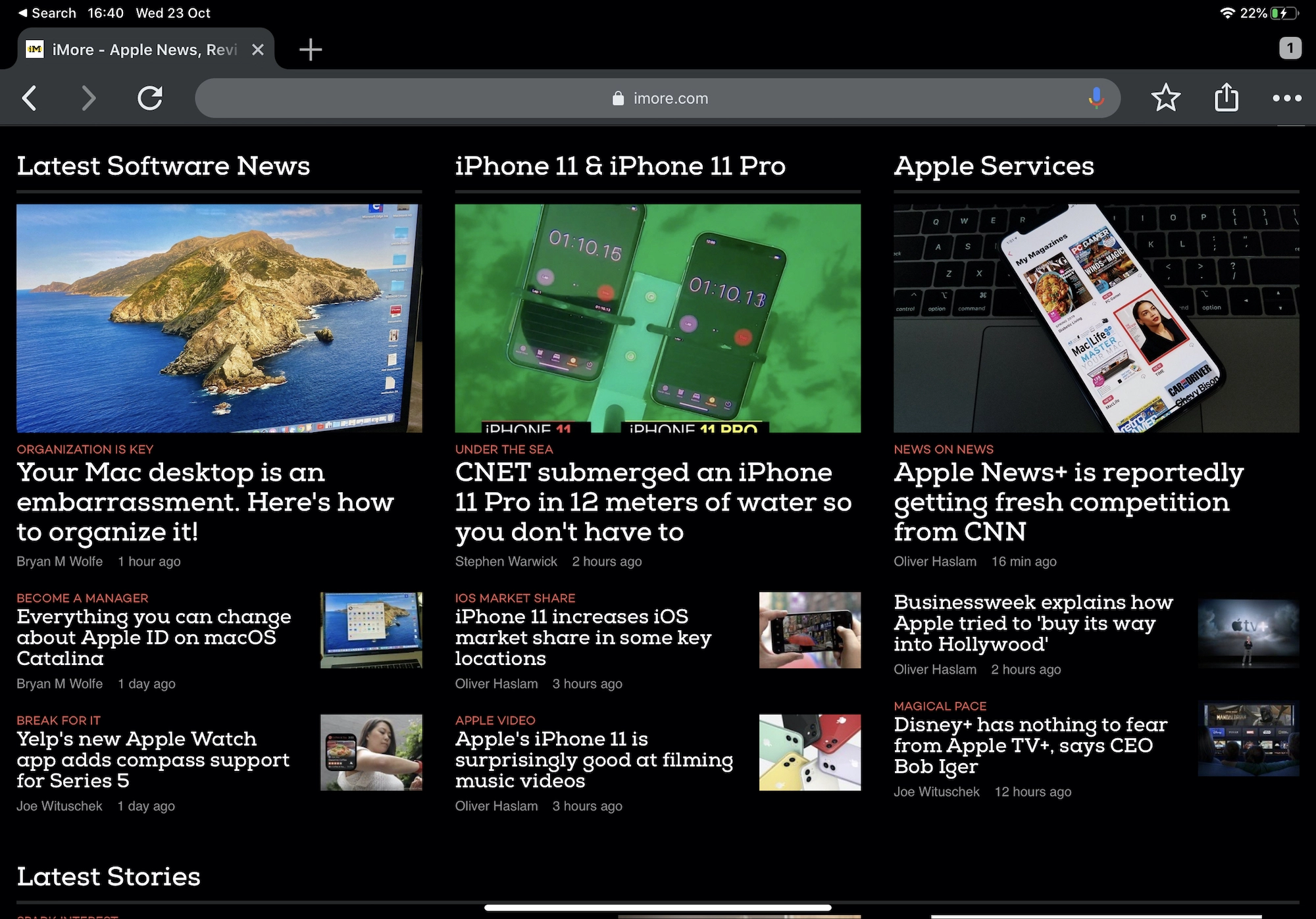Screen dimensions: 1316x919
Task: Select the ORGANIZATION IS KEY category label
Action: click(85, 449)
